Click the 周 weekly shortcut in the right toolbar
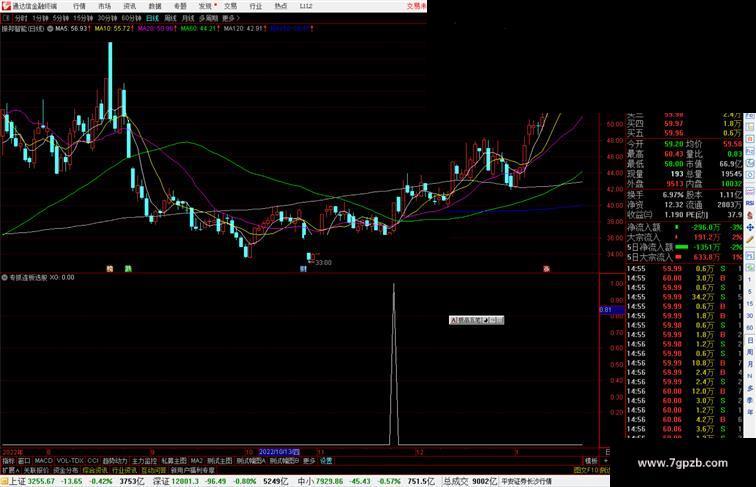756x487 pixels. [x=750, y=352]
